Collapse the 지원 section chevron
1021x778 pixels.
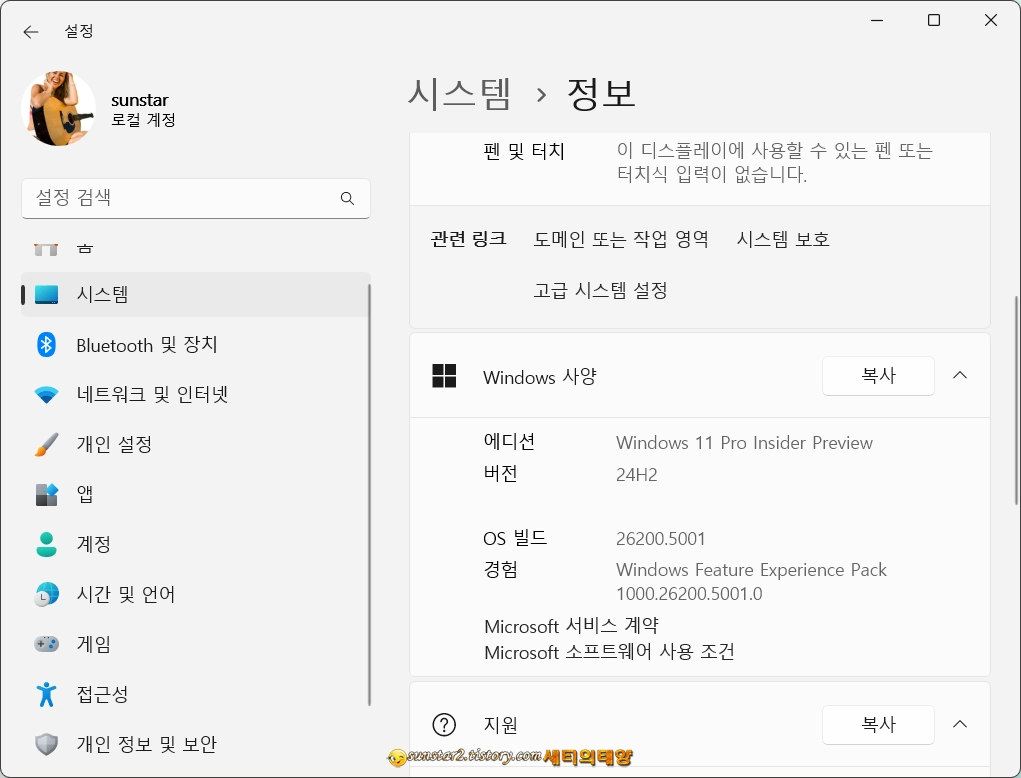(959, 724)
